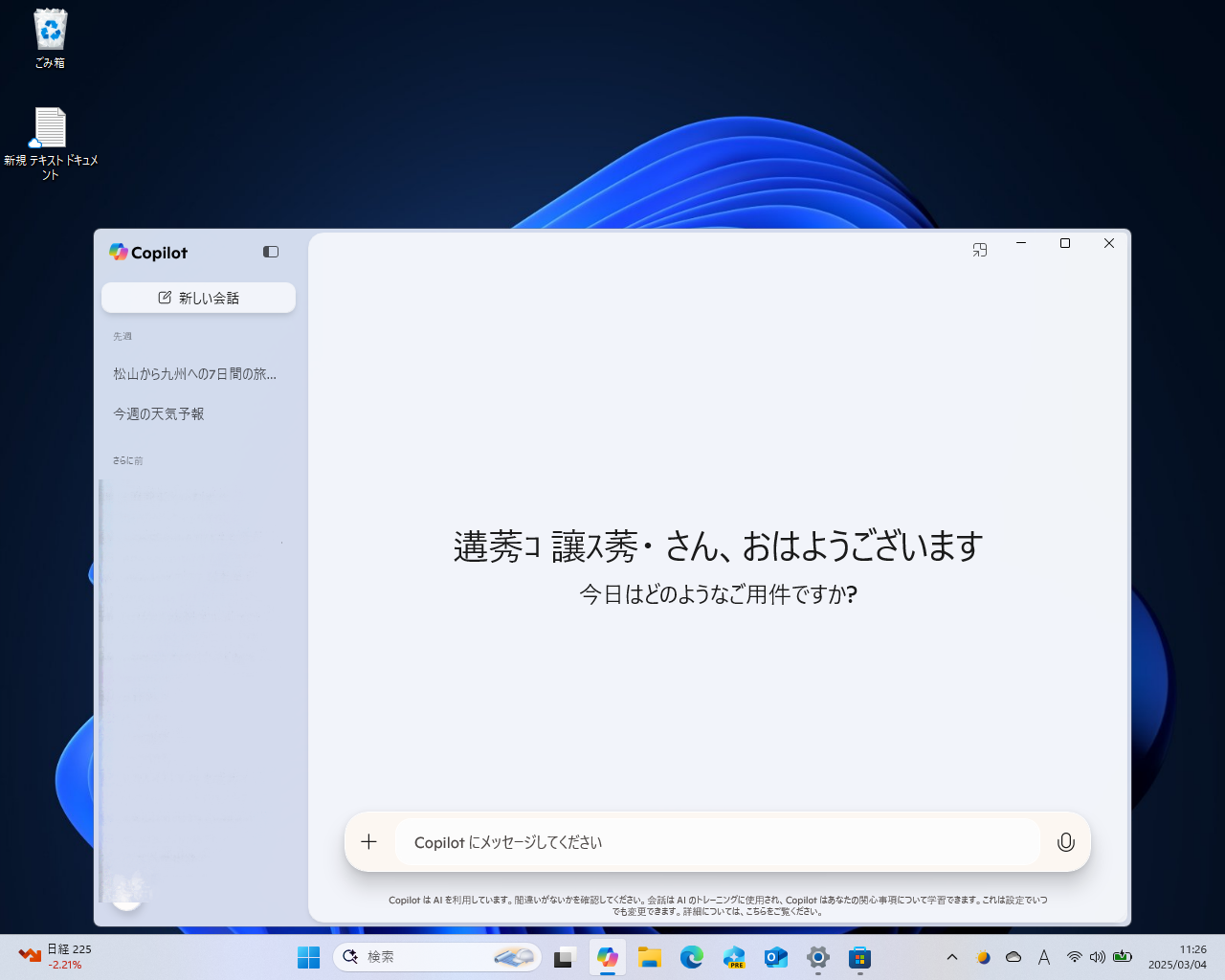Select the ごみ箱 desktop icon
This screenshot has width=1225, height=980.
tap(50, 39)
